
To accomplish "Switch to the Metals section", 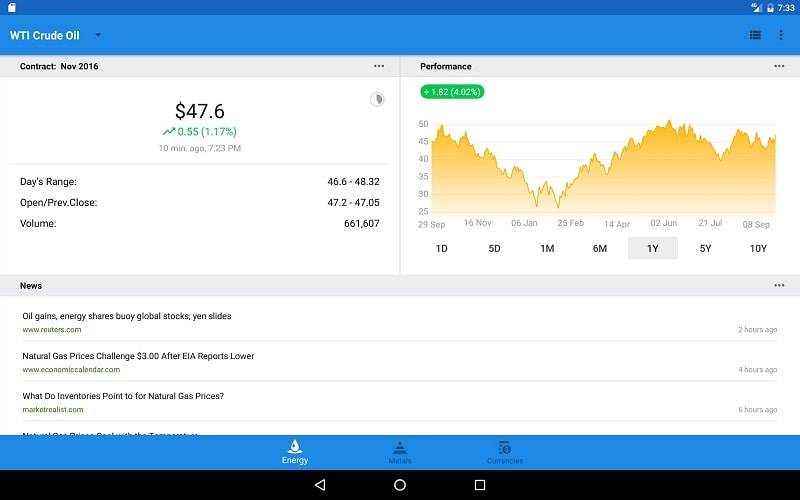I will [x=400, y=452].
